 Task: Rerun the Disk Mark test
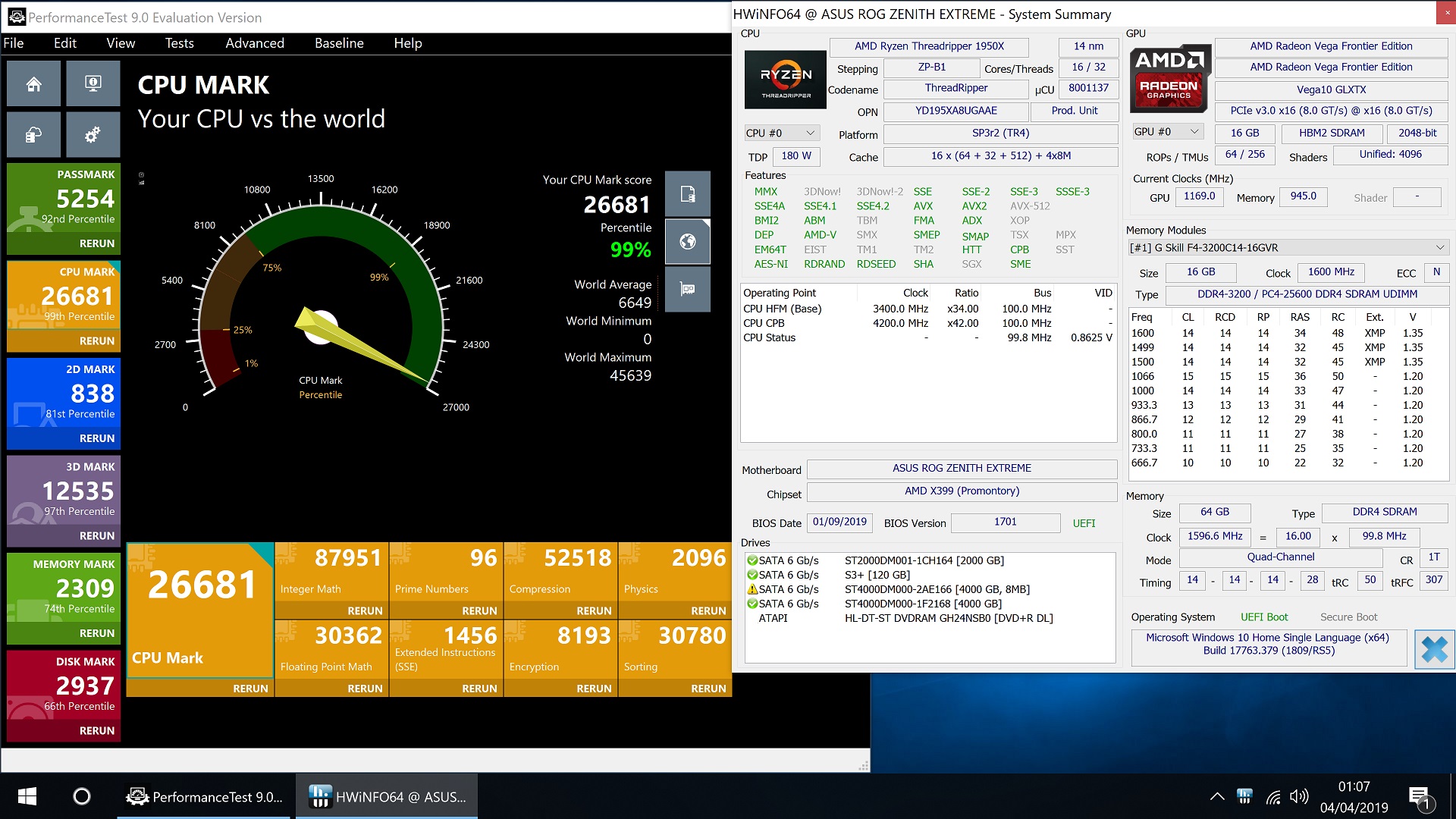point(97,730)
